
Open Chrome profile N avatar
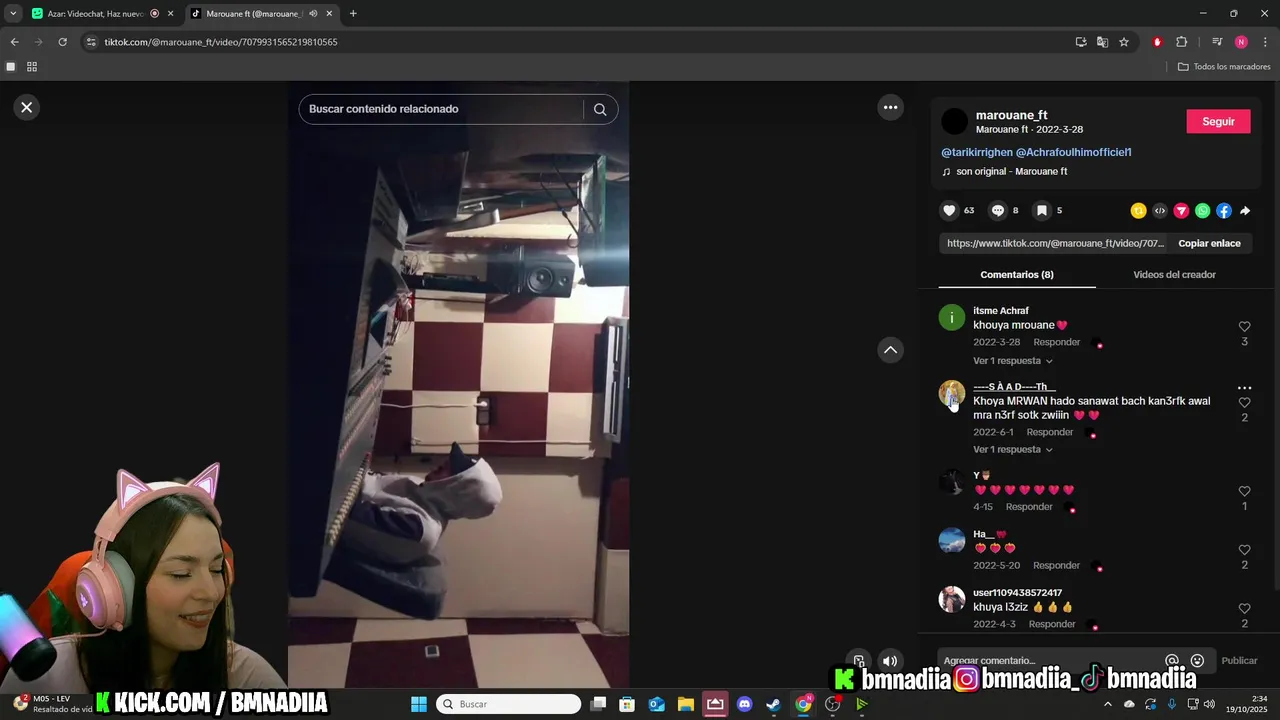click(x=1241, y=42)
